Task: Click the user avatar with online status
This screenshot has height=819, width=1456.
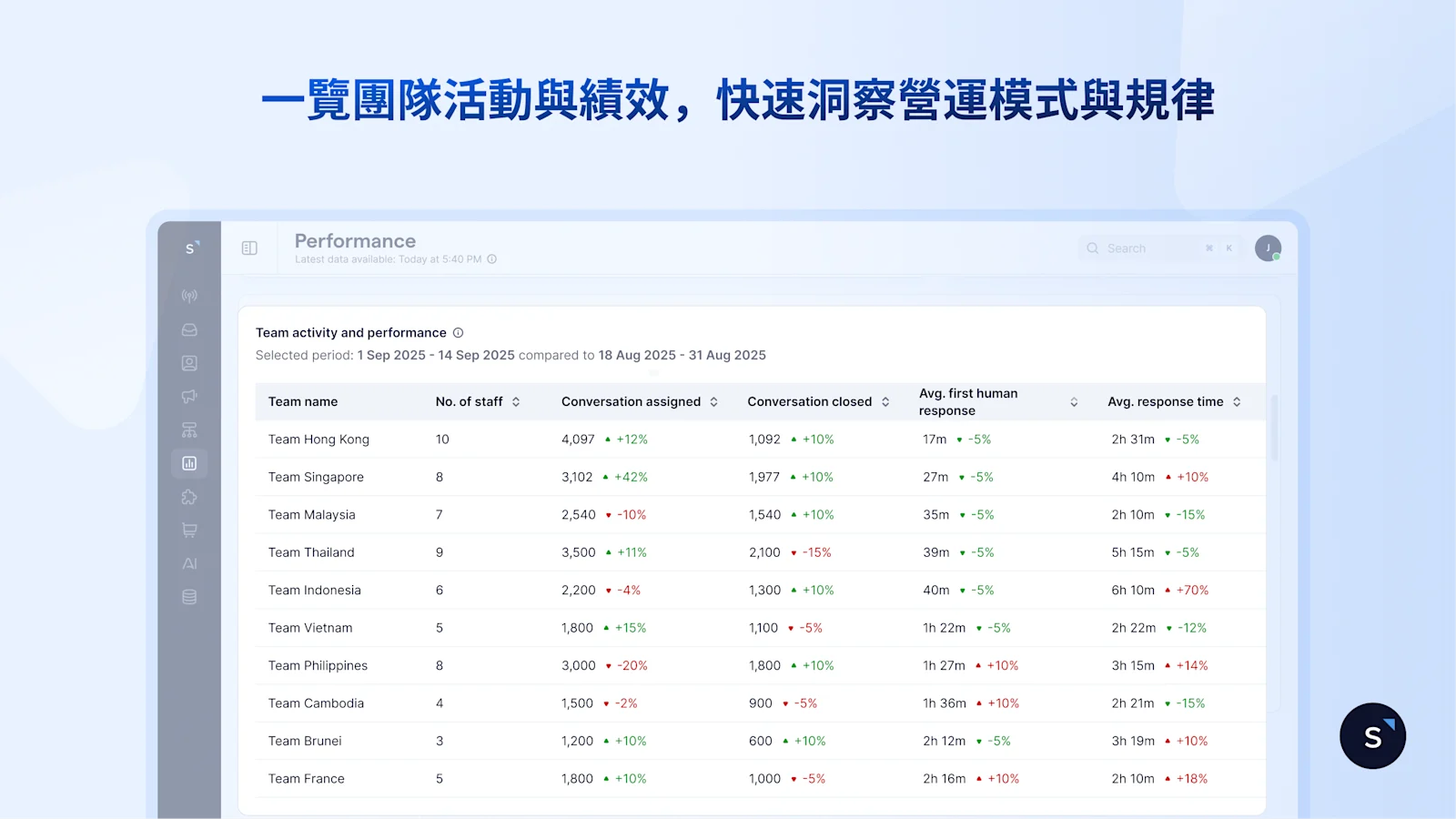Action: tap(1269, 247)
